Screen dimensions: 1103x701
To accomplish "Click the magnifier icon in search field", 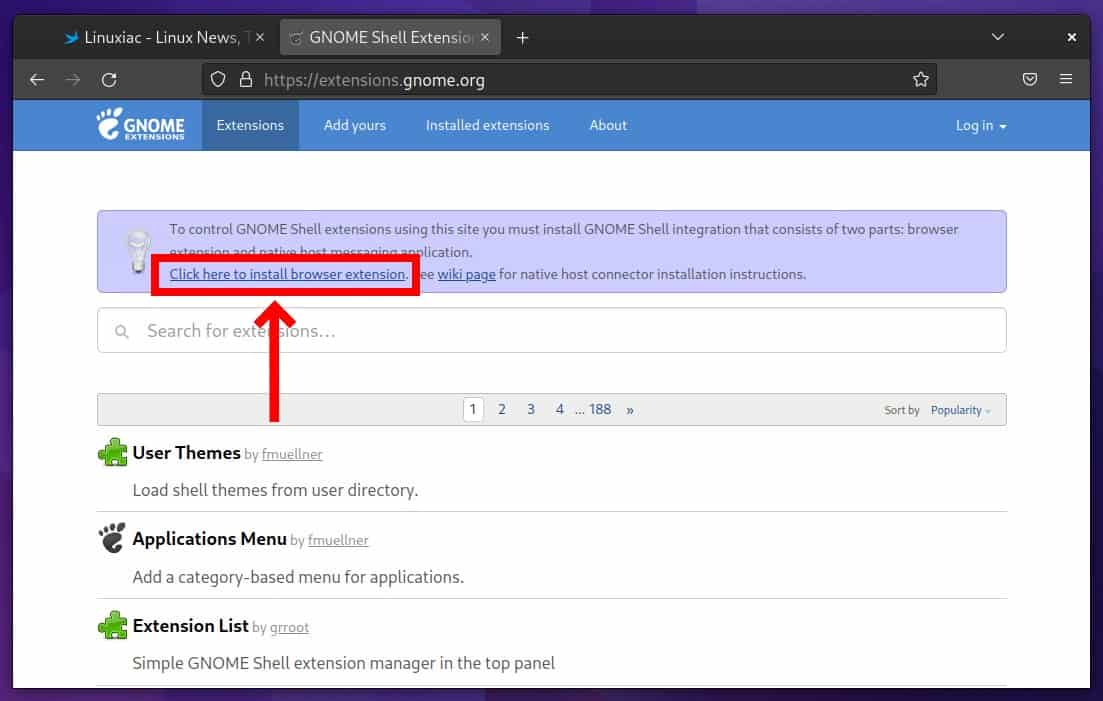I will 121,330.
